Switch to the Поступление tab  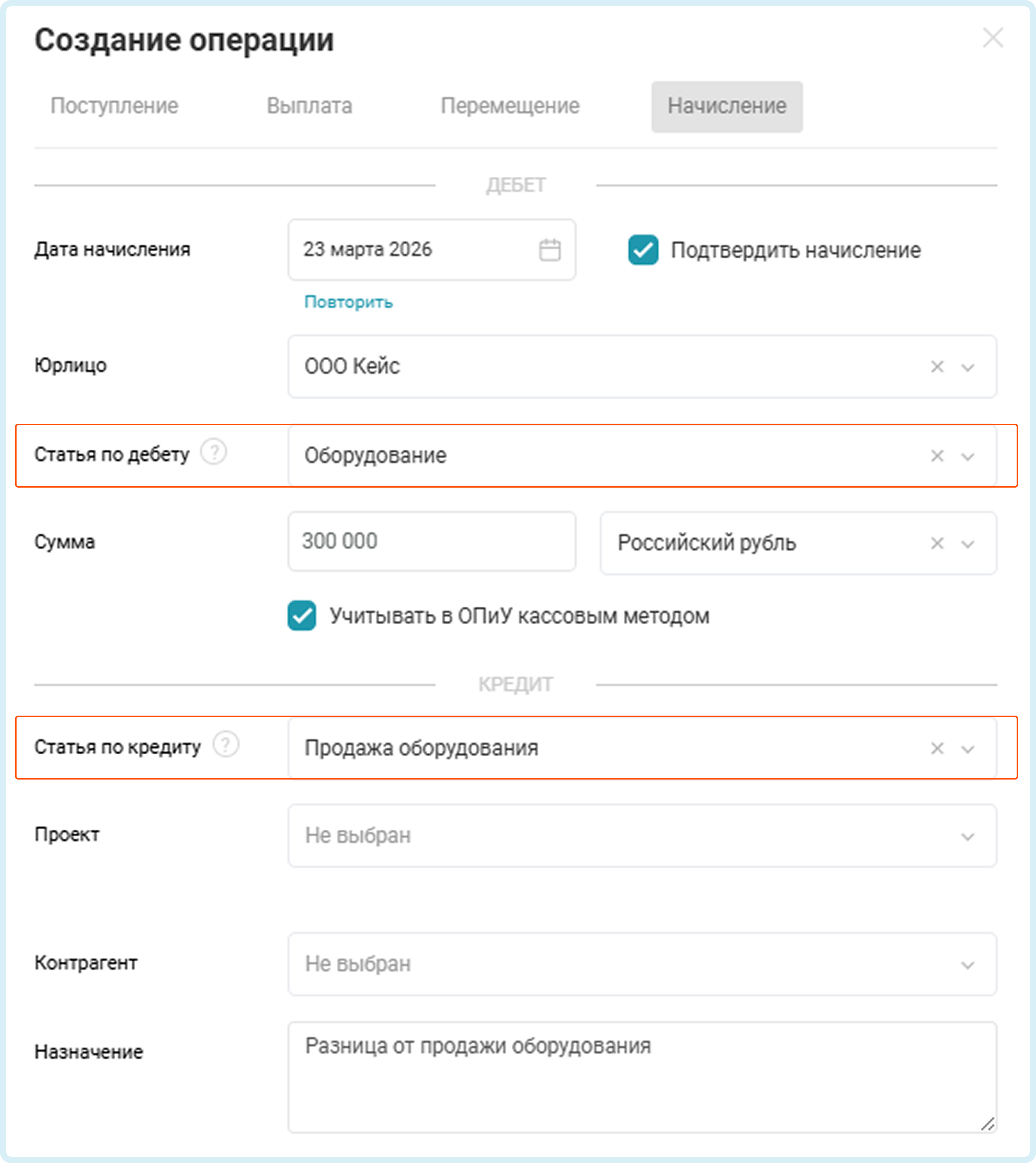tap(114, 106)
